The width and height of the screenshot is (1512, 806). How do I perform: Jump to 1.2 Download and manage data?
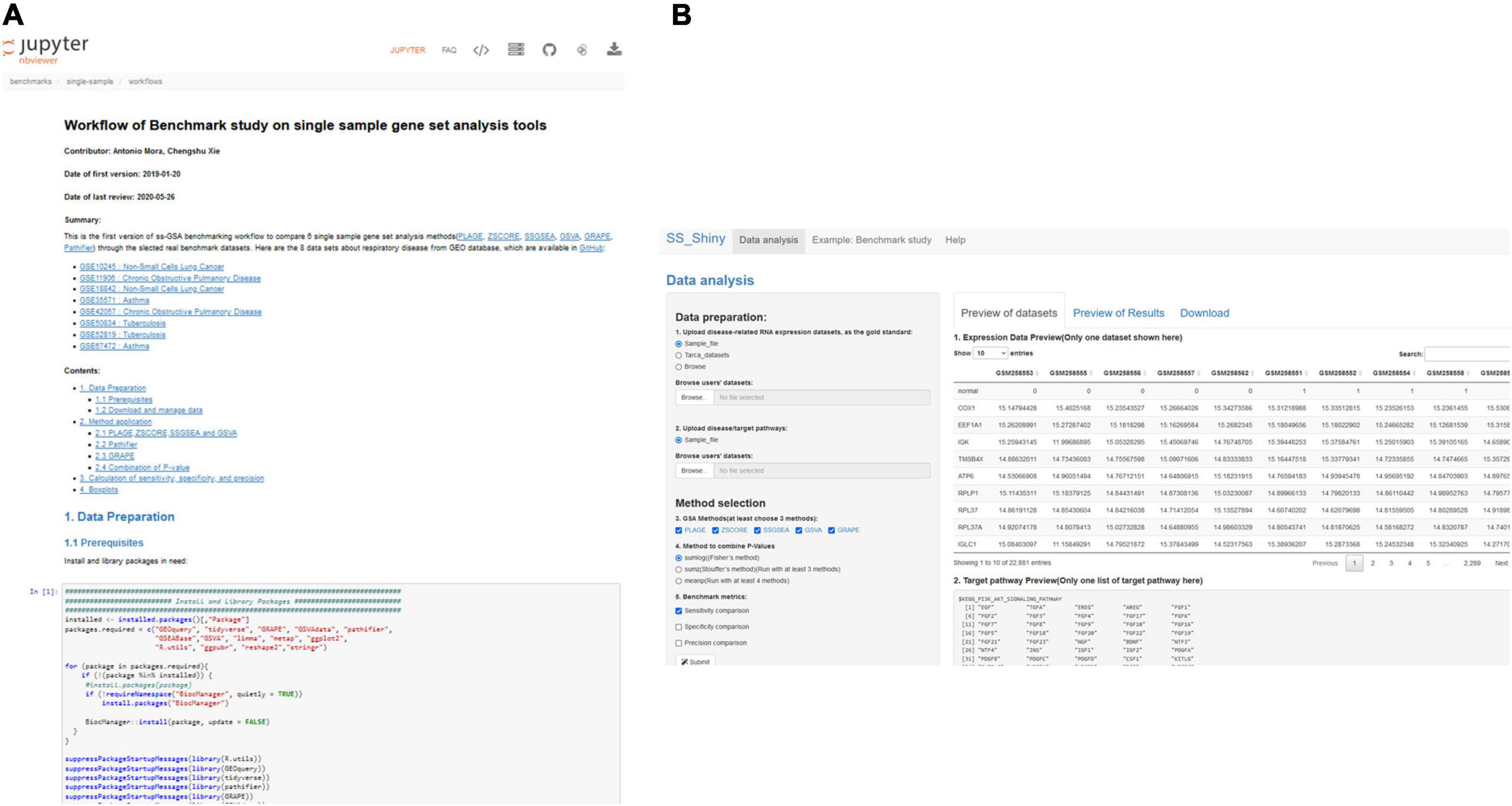coord(148,411)
